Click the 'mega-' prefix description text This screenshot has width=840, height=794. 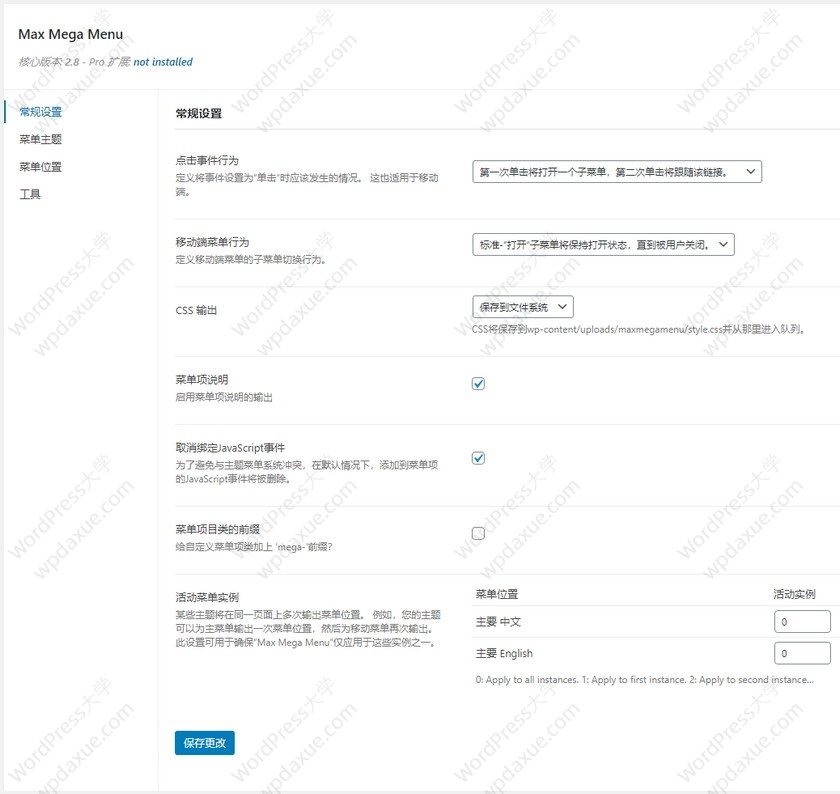[254, 547]
